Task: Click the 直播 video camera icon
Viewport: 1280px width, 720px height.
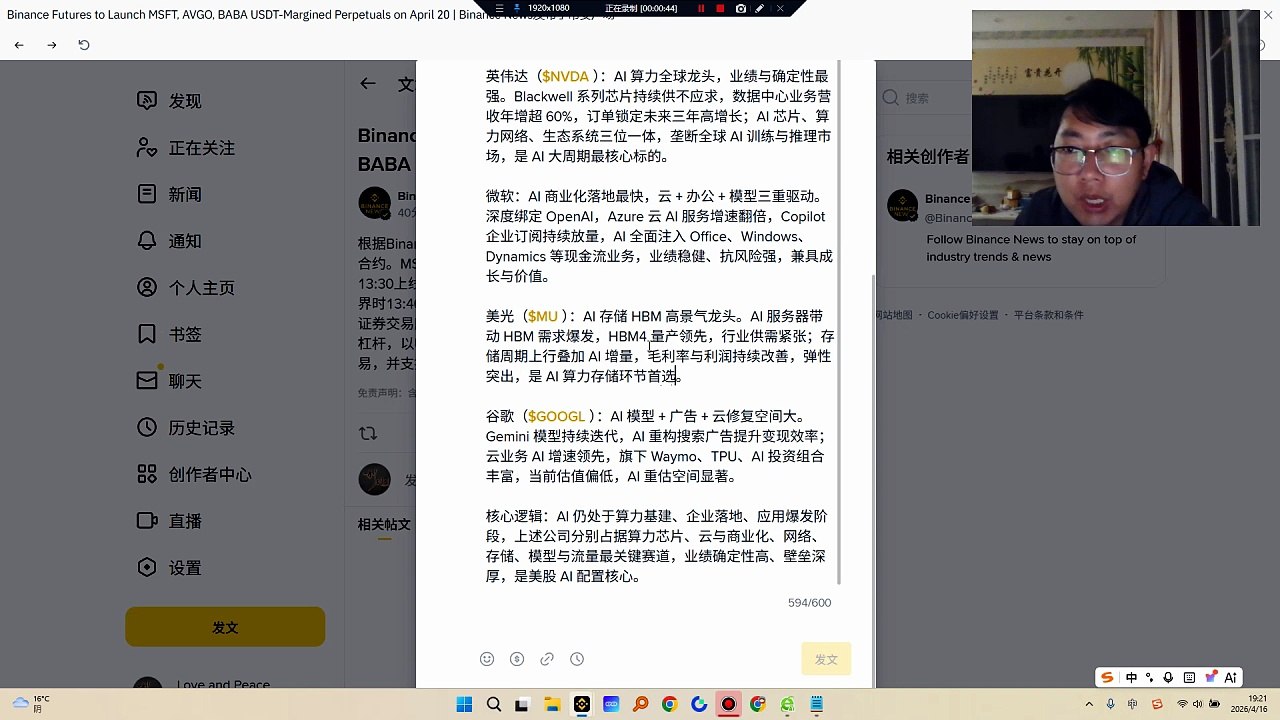Action: 147,521
